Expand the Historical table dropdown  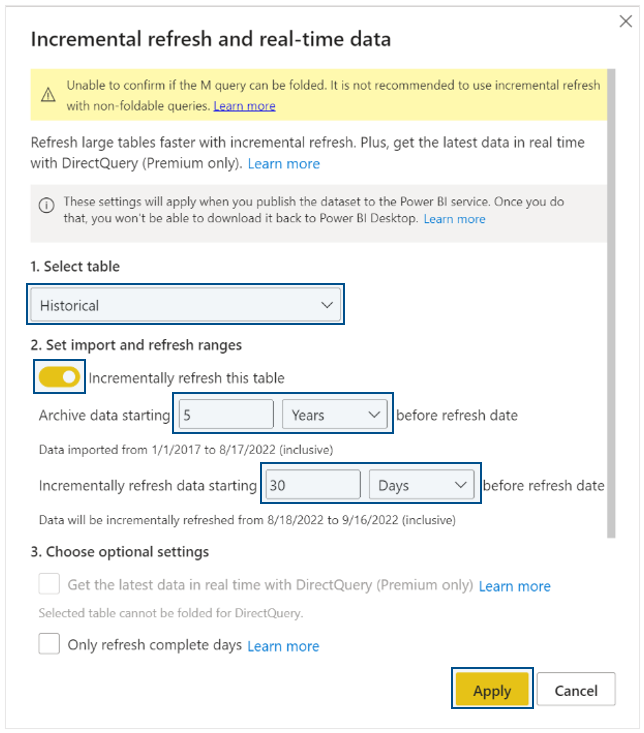(186, 304)
